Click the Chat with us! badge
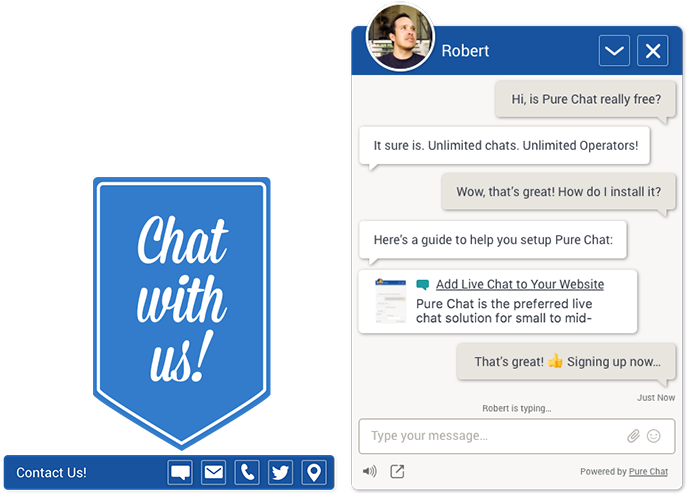The width and height of the screenshot is (687, 494). tap(182, 313)
